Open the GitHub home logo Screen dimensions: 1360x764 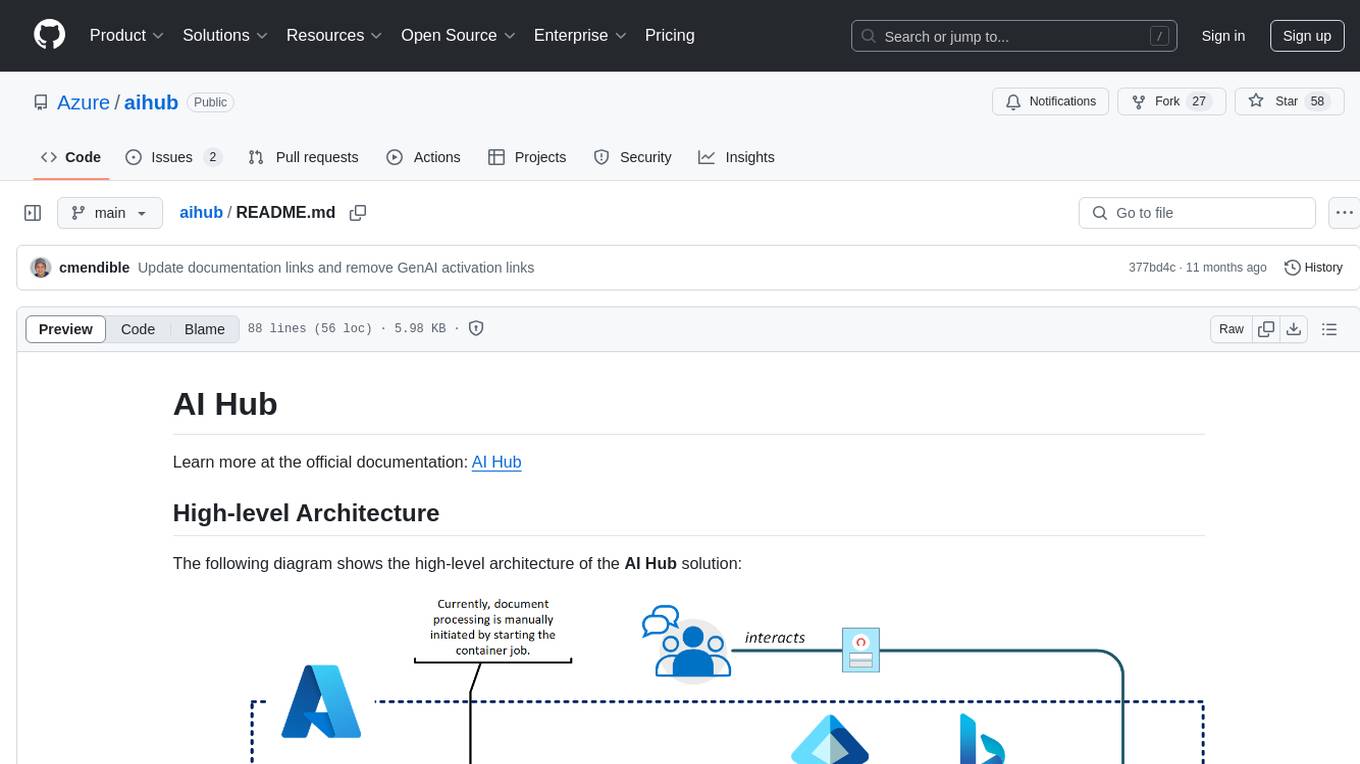click(x=49, y=35)
